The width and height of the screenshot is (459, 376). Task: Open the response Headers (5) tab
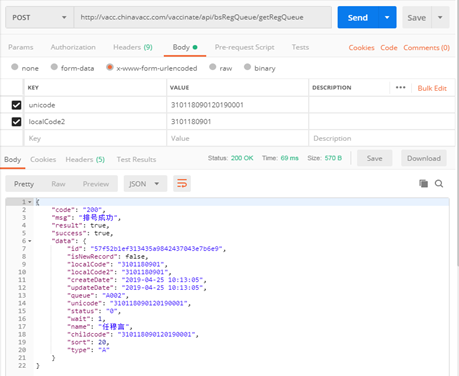pyautogui.click(x=85, y=160)
